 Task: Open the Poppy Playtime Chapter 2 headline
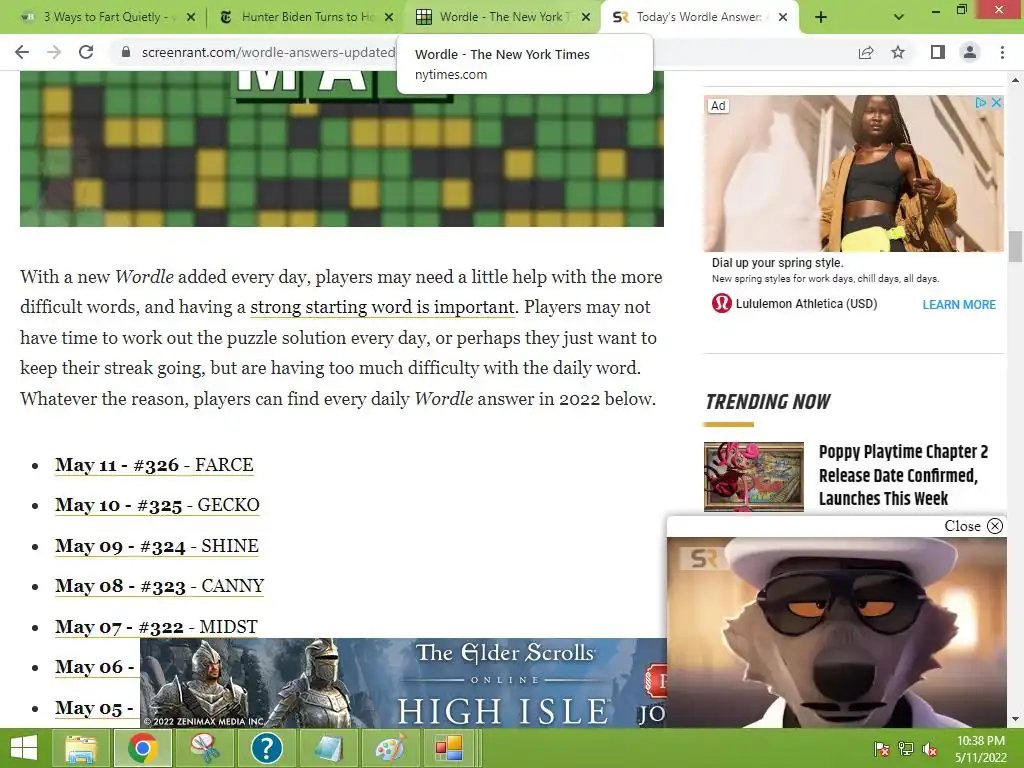(x=904, y=475)
